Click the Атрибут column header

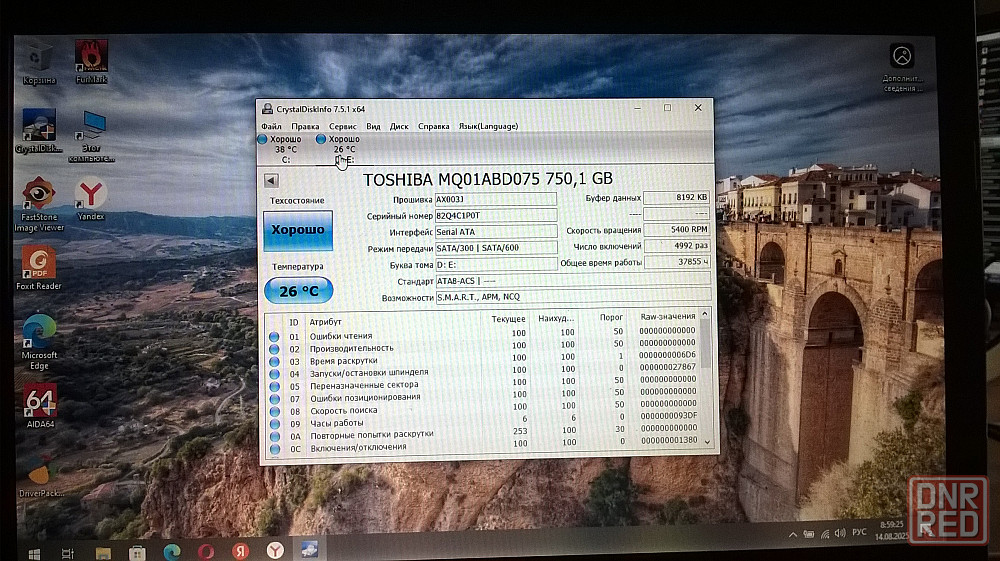pyautogui.click(x=325, y=322)
